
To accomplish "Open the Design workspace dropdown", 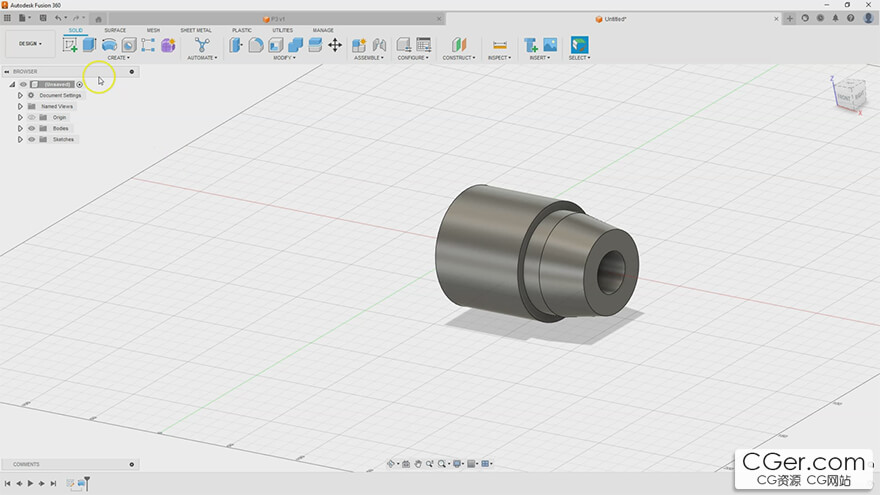I will tap(30, 44).
